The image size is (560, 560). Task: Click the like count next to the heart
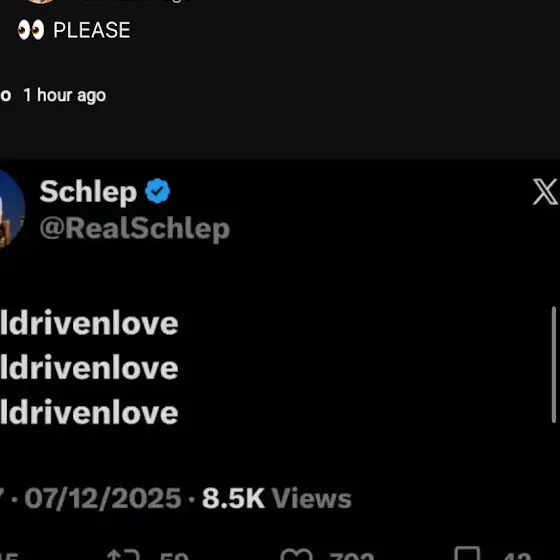tap(351, 556)
